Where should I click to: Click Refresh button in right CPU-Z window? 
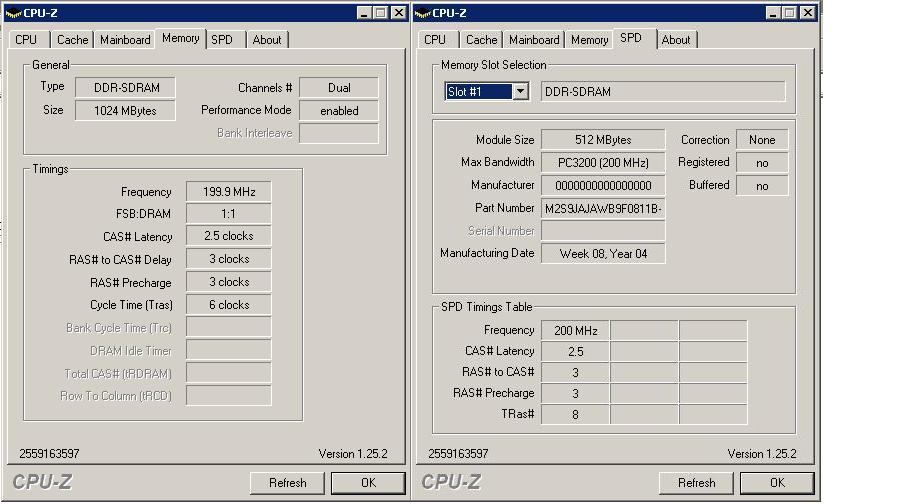tap(697, 483)
